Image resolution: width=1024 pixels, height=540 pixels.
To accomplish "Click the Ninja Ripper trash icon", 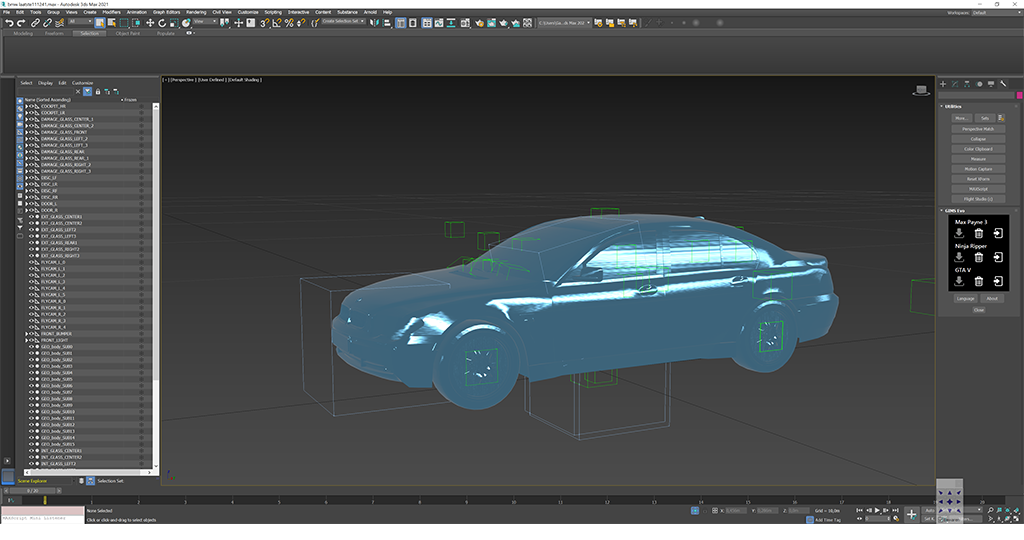I will coord(978,257).
